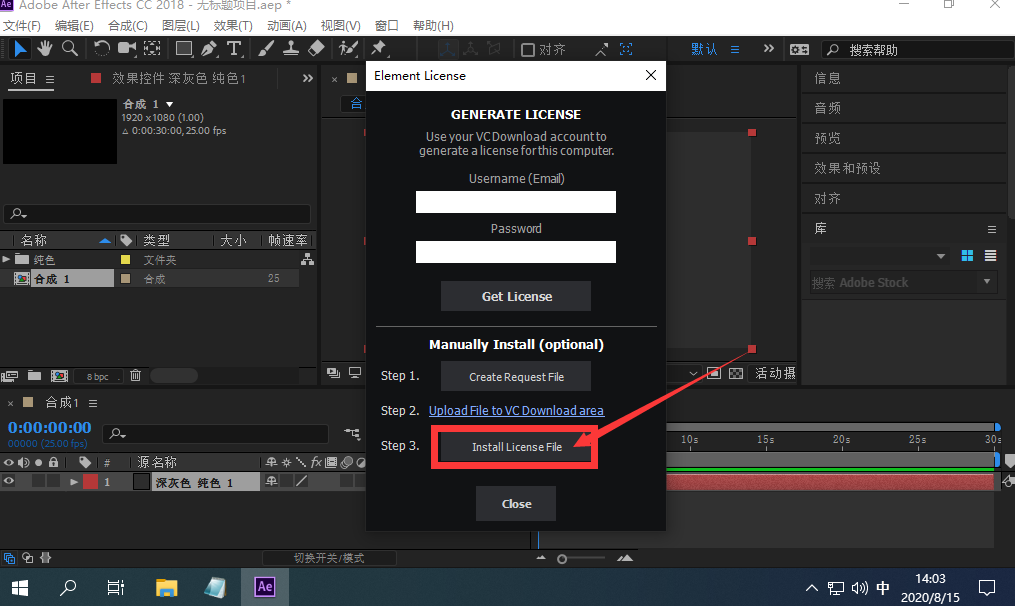Open the Adobe Stock search dropdown arrow
This screenshot has width=1015, height=606.
(987, 282)
